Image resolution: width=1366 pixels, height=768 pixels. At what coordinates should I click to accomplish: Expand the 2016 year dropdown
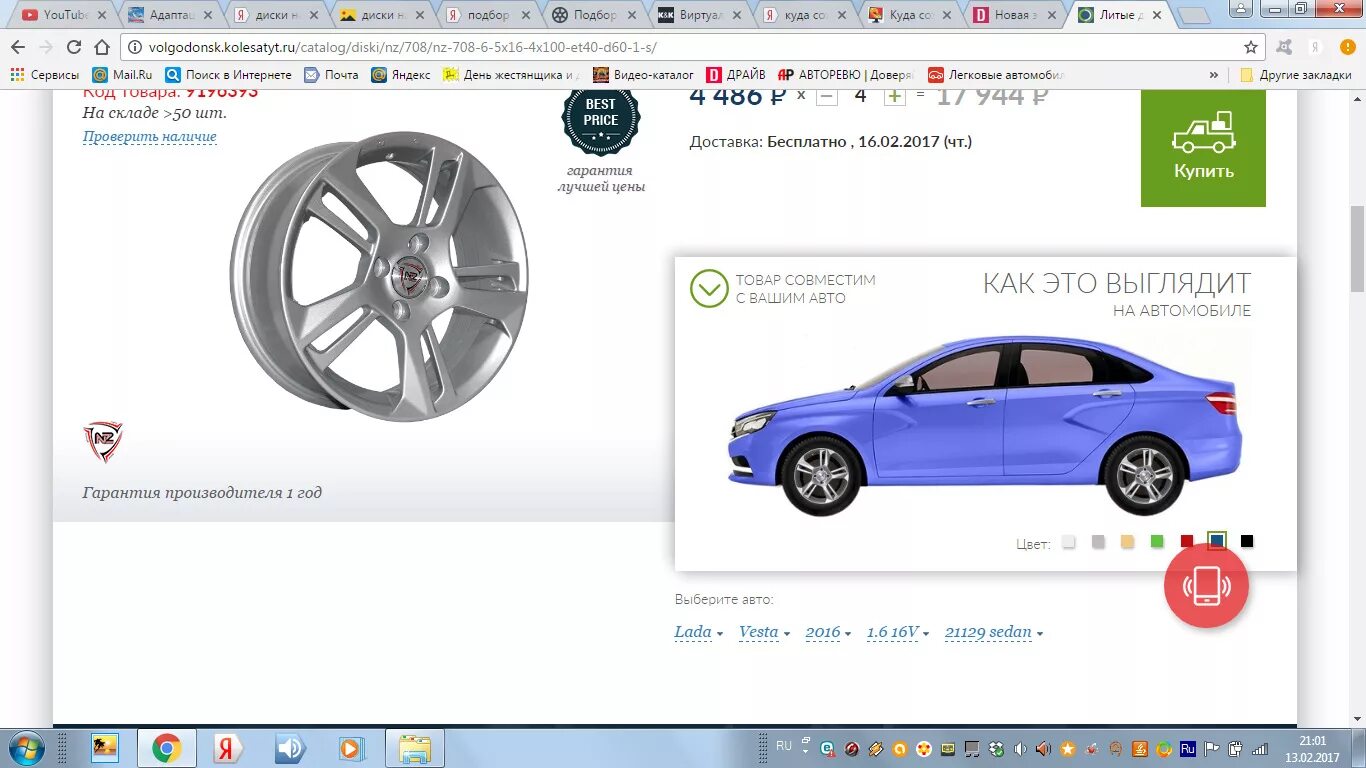828,632
